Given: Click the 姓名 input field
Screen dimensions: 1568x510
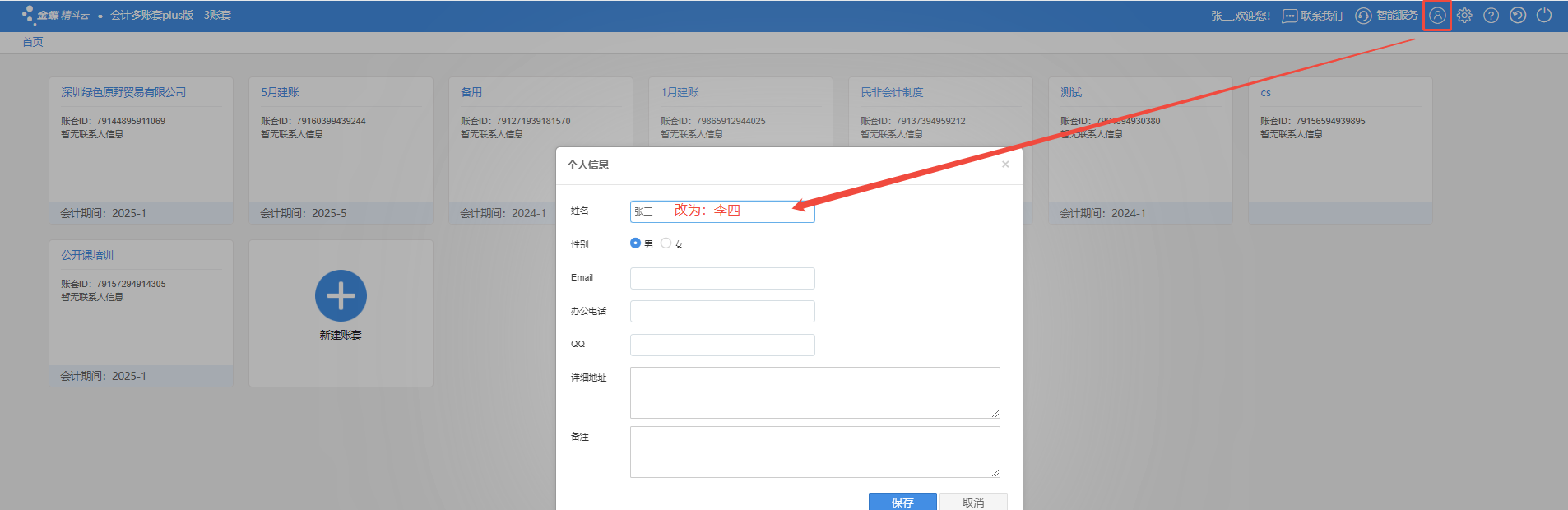Looking at the screenshot, I should (x=721, y=211).
